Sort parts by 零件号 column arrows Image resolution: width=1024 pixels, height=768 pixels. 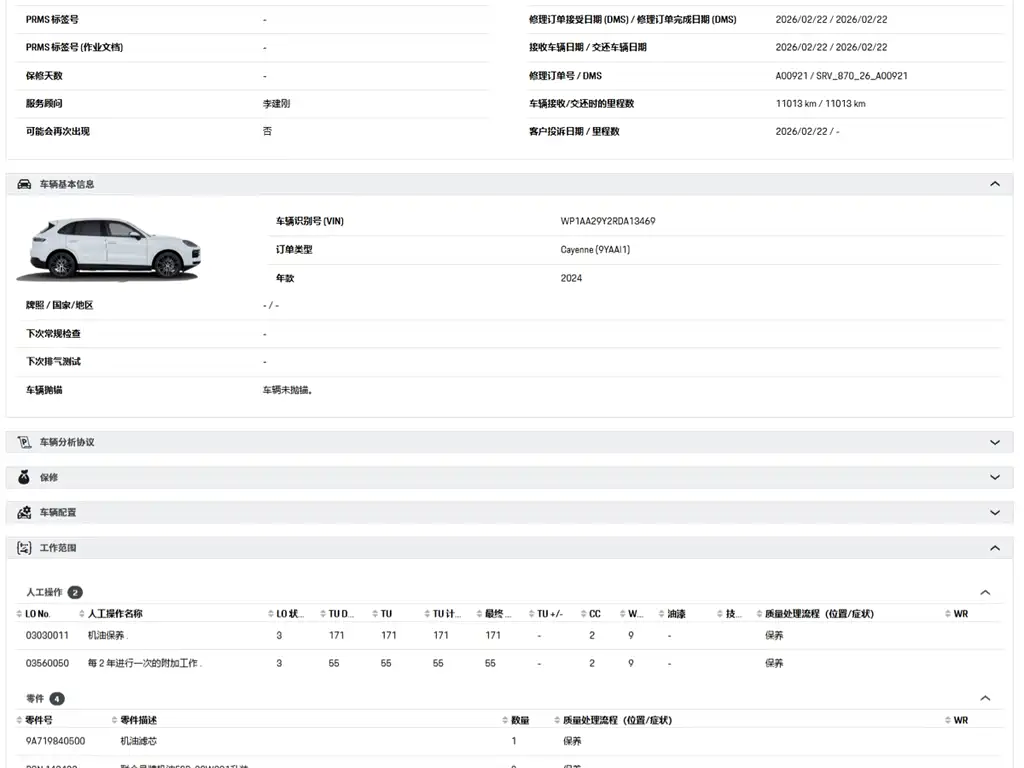coord(19,720)
